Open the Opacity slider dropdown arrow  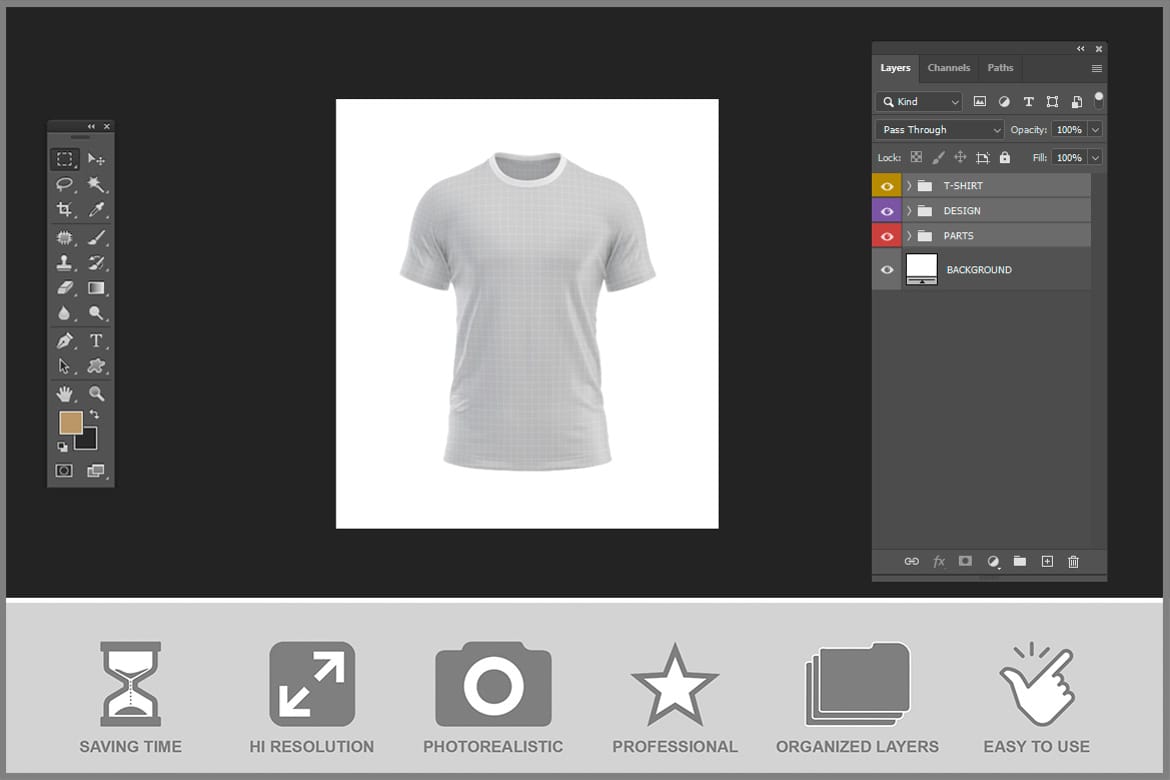(x=1095, y=130)
